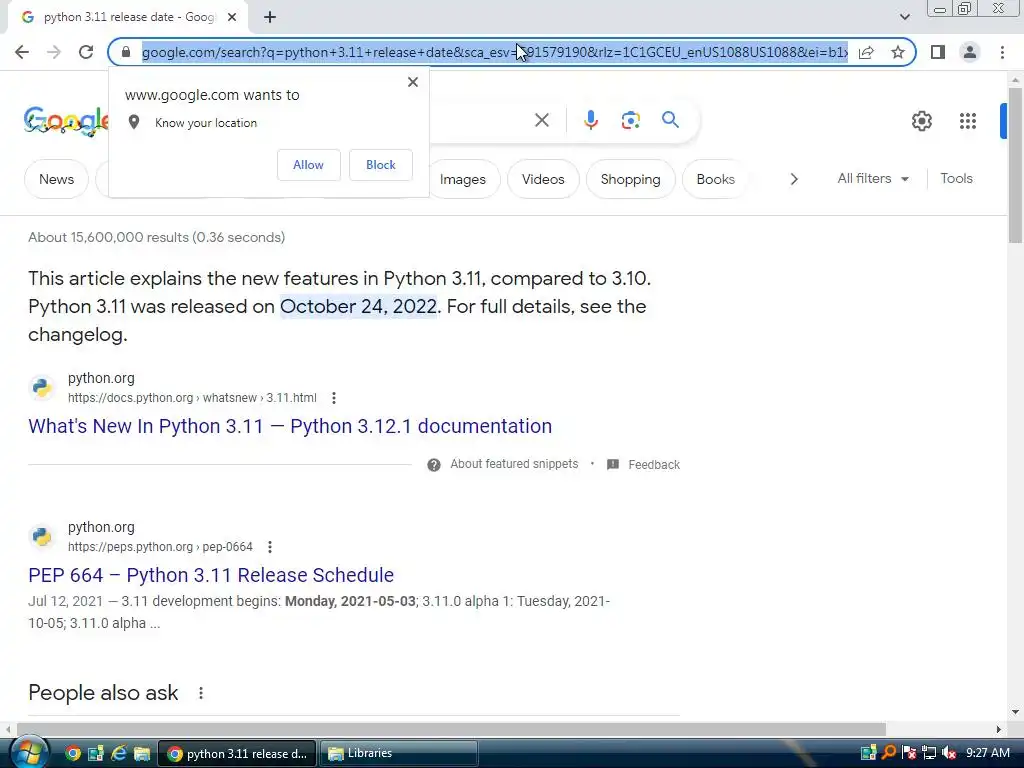1024x768 pixels.
Task: Launch Internet Explorer from quick launch
Action: [x=118, y=754]
